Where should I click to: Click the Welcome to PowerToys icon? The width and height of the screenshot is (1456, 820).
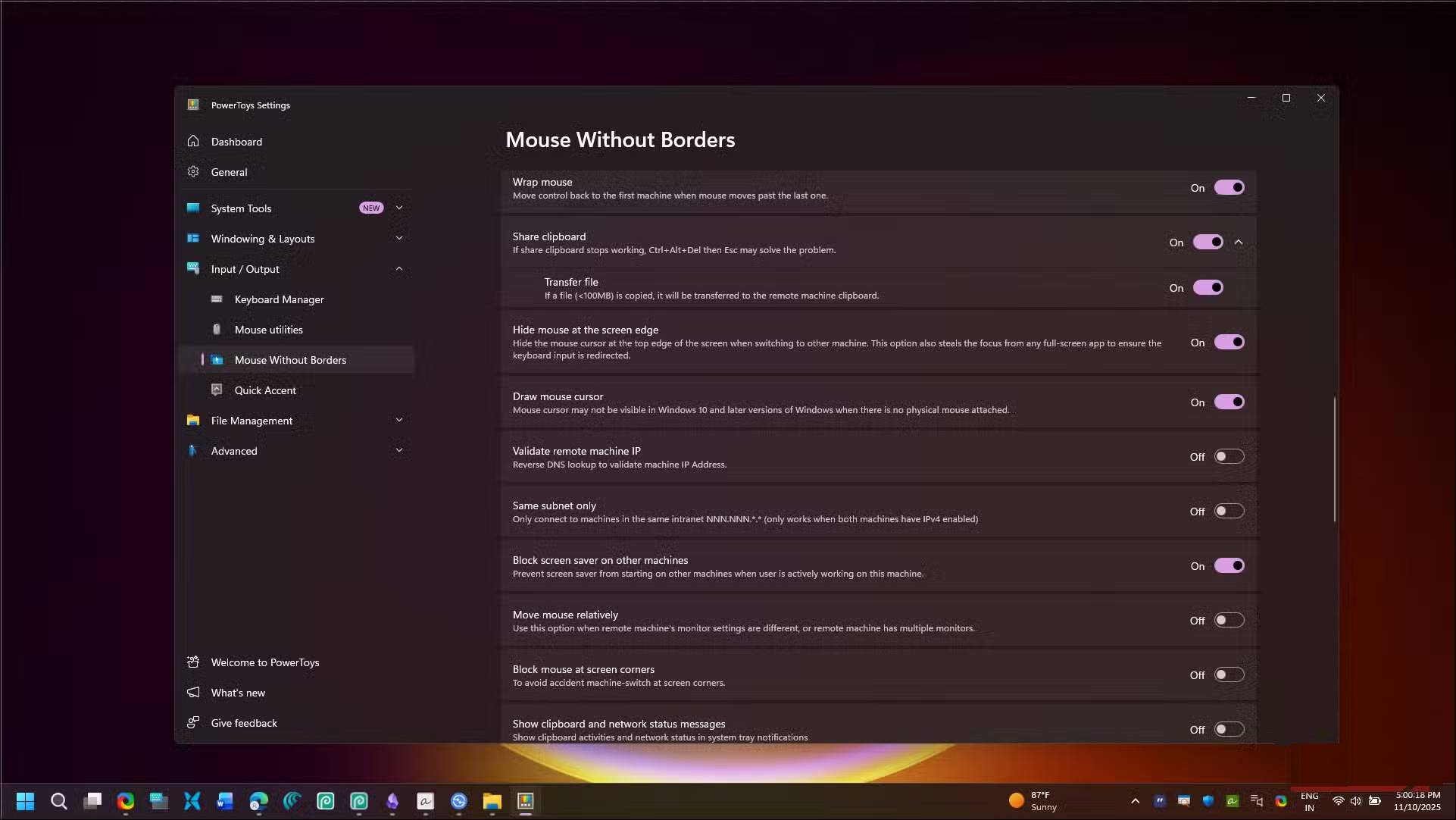pyautogui.click(x=193, y=662)
